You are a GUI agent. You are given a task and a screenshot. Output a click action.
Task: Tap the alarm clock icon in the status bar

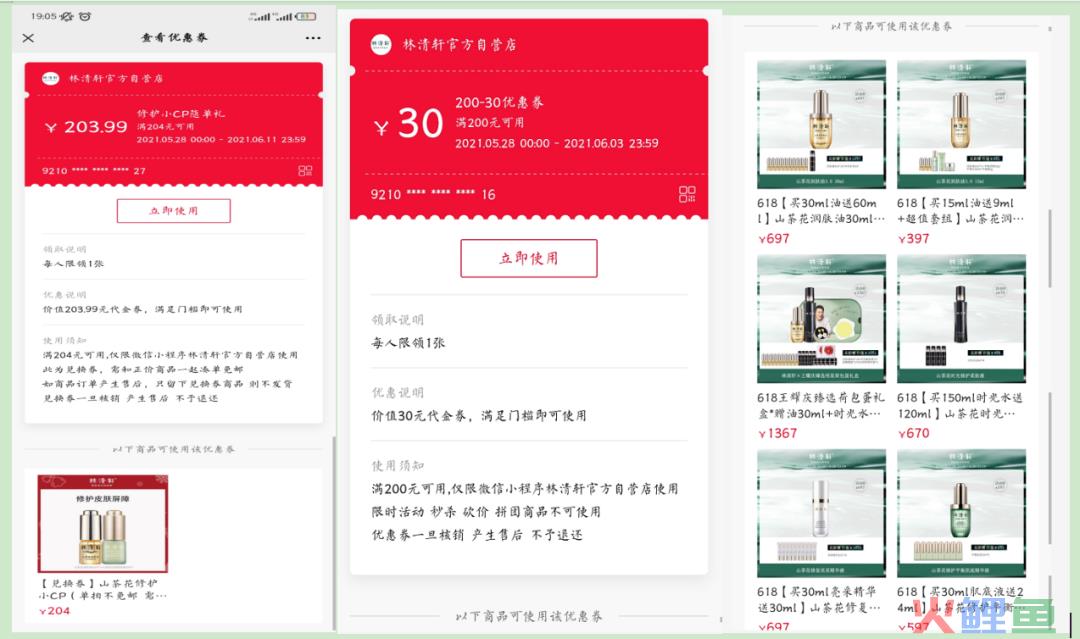click(x=85, y=16)
